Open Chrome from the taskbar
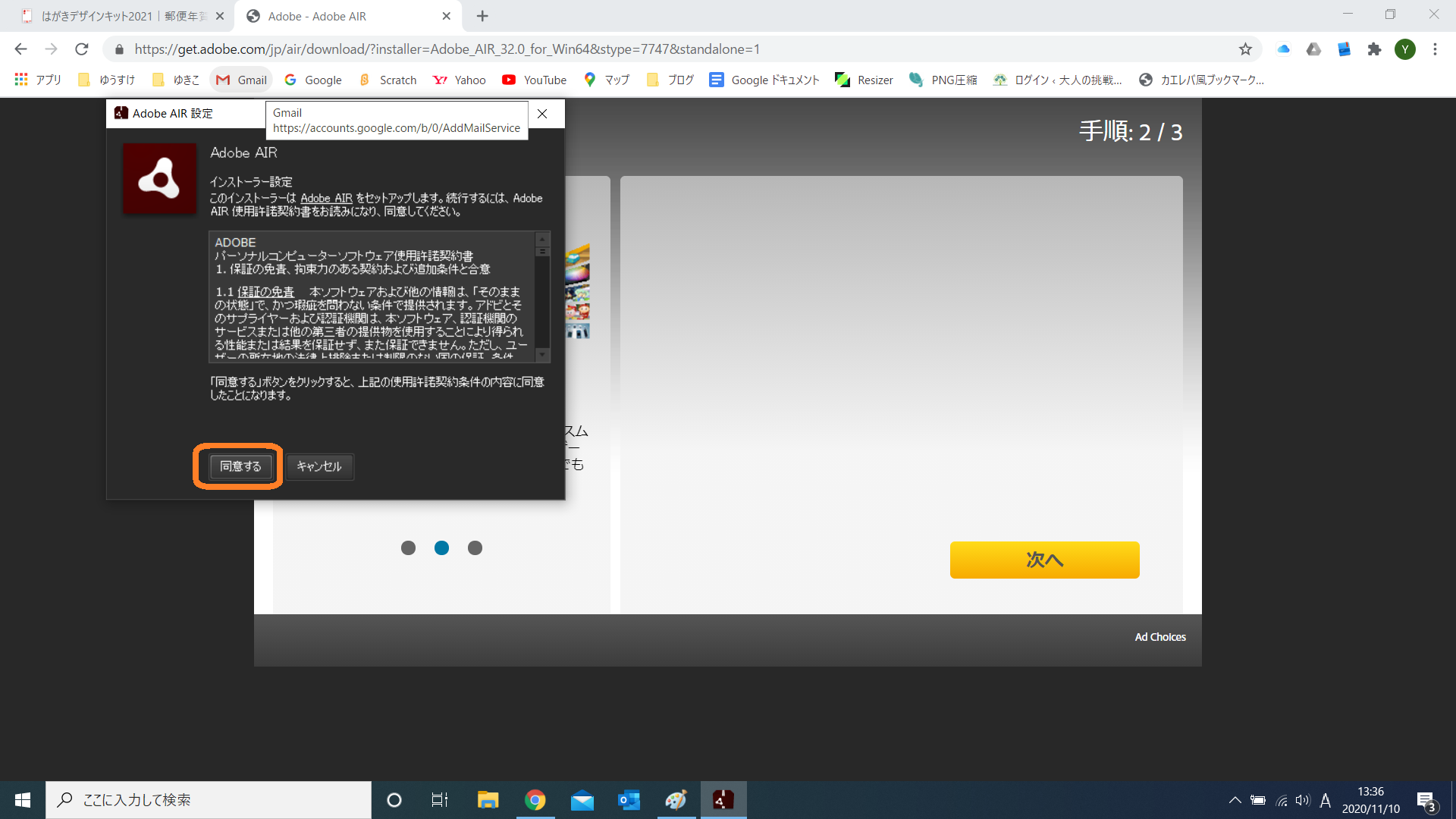This screenshot has height=819, width=1456. coord(535,800)
